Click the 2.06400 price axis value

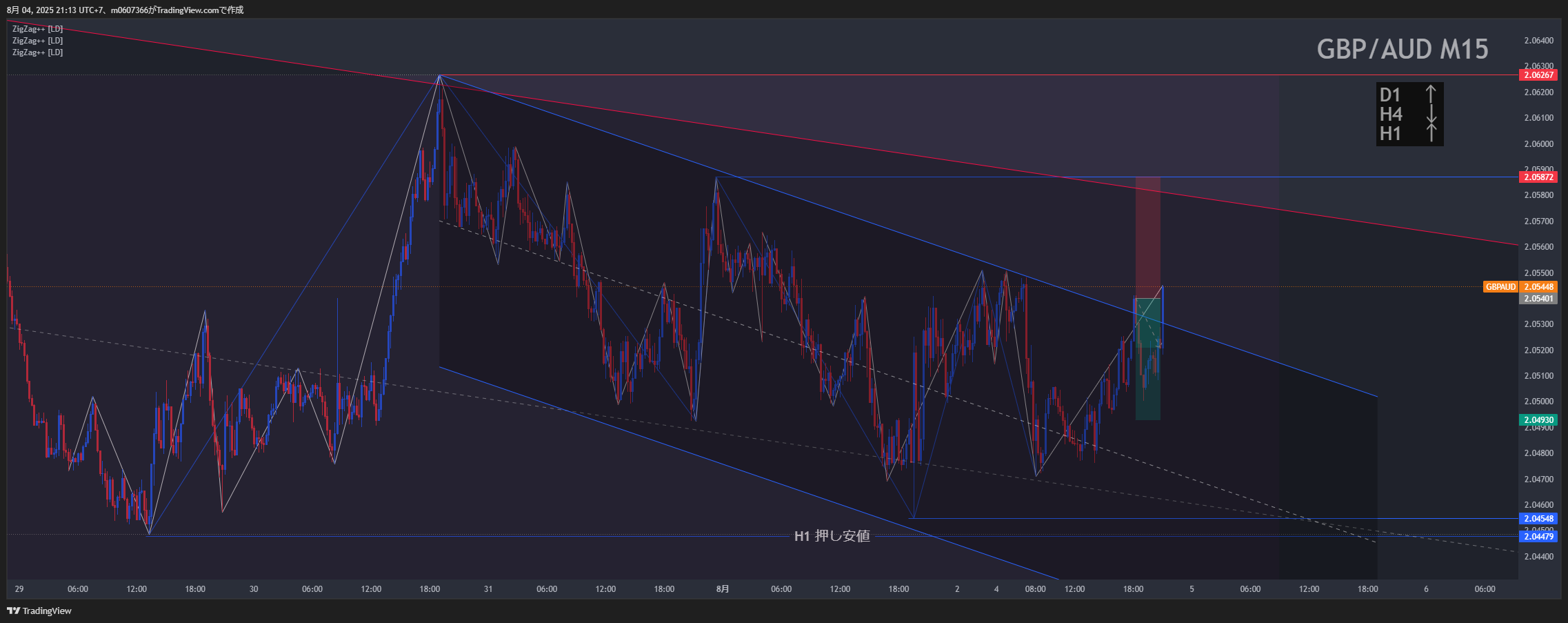[x=1538, y=41]
